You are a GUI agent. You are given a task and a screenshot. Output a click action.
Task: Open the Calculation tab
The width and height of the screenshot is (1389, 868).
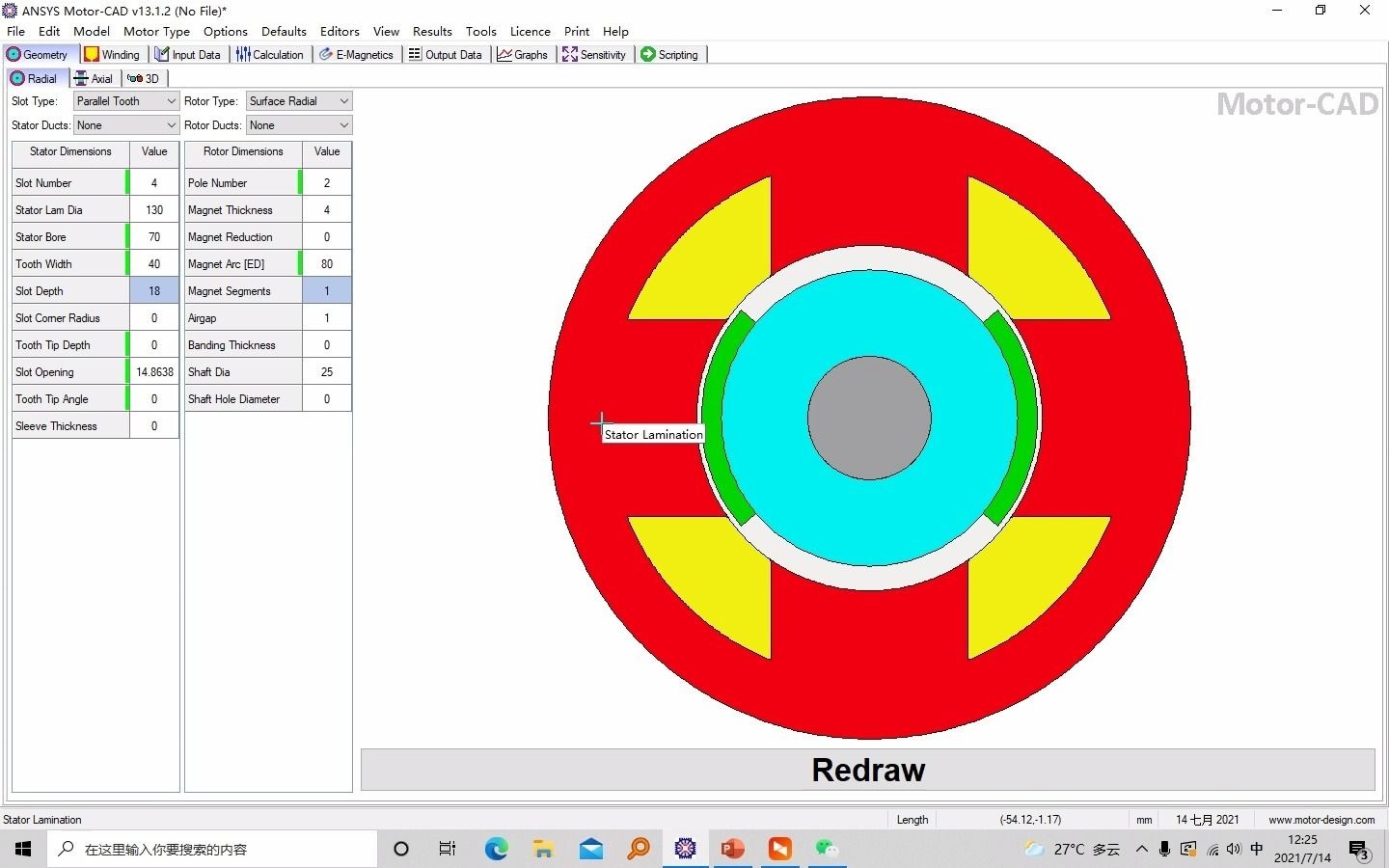tap(270, 55)
